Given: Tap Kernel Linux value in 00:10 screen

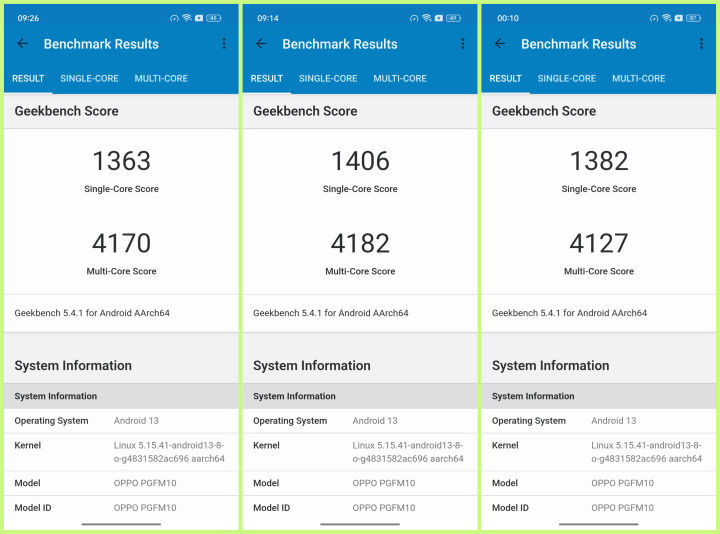Looking at the screenshot, I should [647, 452].
